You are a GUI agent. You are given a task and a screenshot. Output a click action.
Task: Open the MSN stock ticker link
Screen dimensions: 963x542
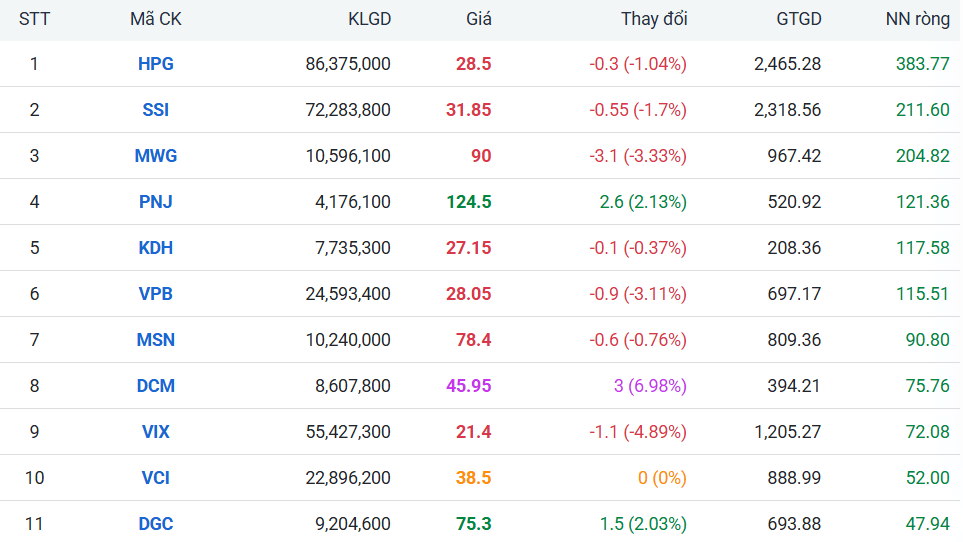click(x=155, y=340)
